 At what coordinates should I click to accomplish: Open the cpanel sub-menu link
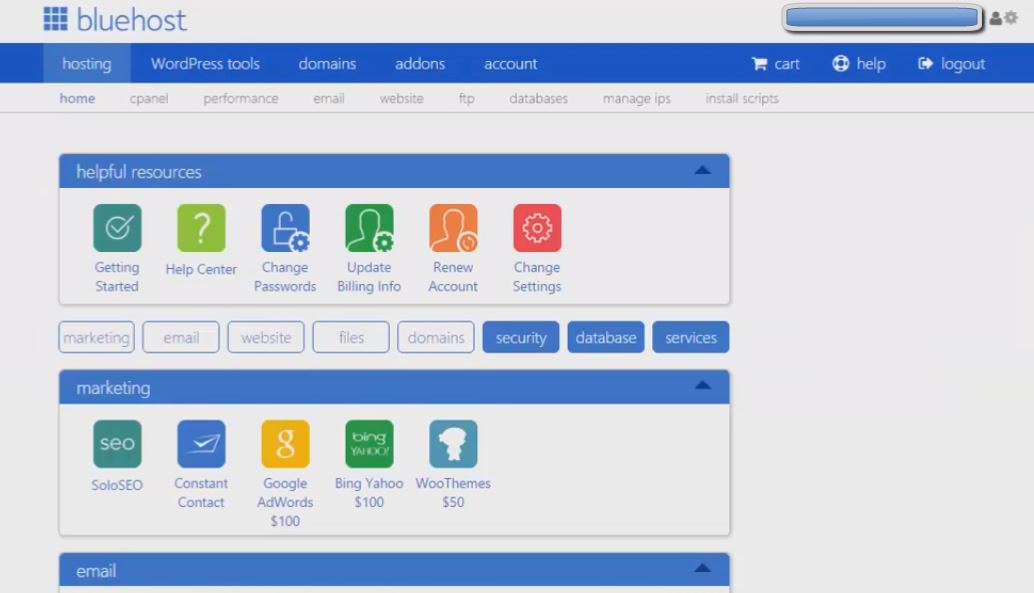click(149, 98)
